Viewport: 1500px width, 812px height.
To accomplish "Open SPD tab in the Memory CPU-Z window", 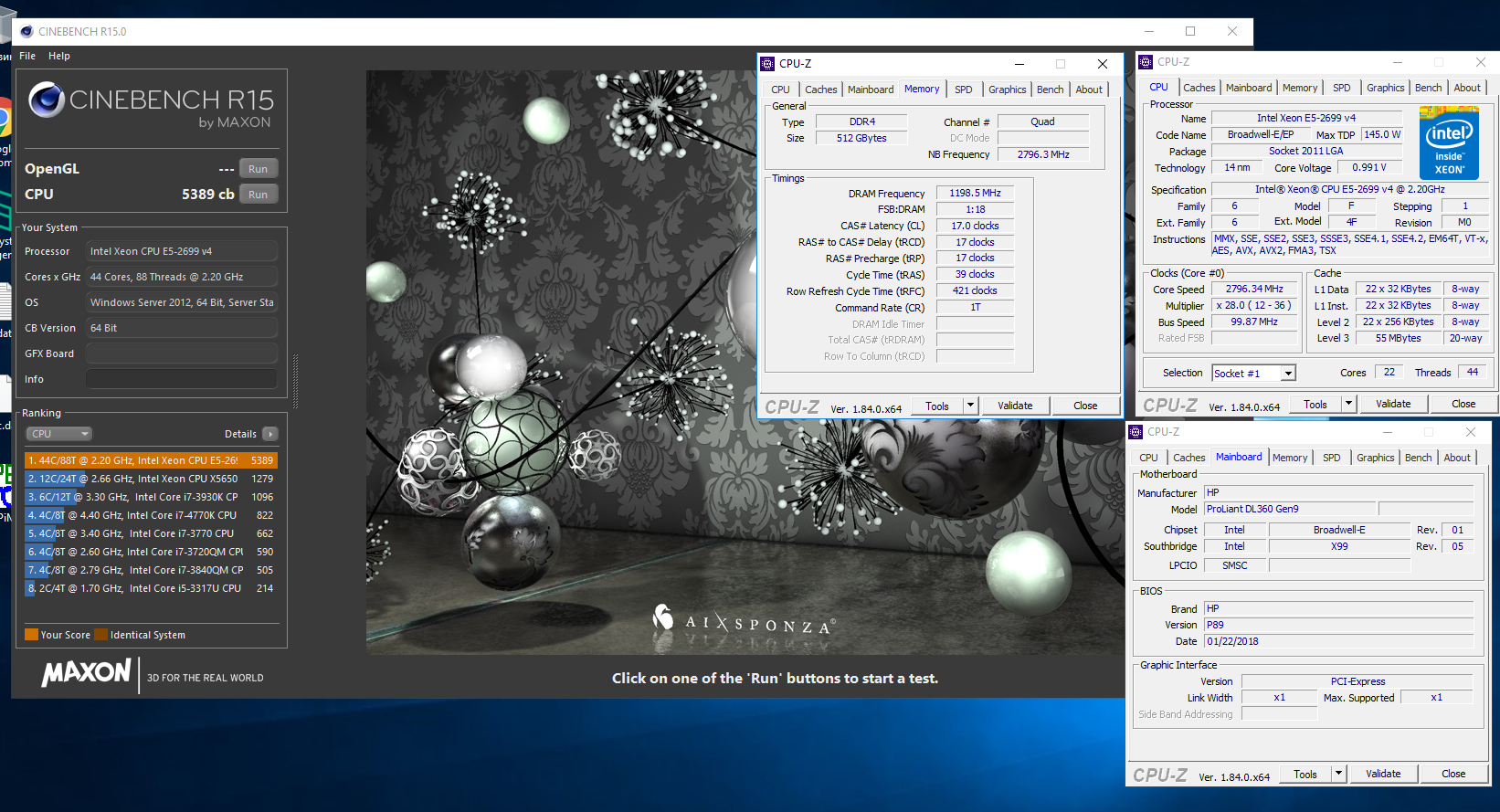I will (964, 90).
